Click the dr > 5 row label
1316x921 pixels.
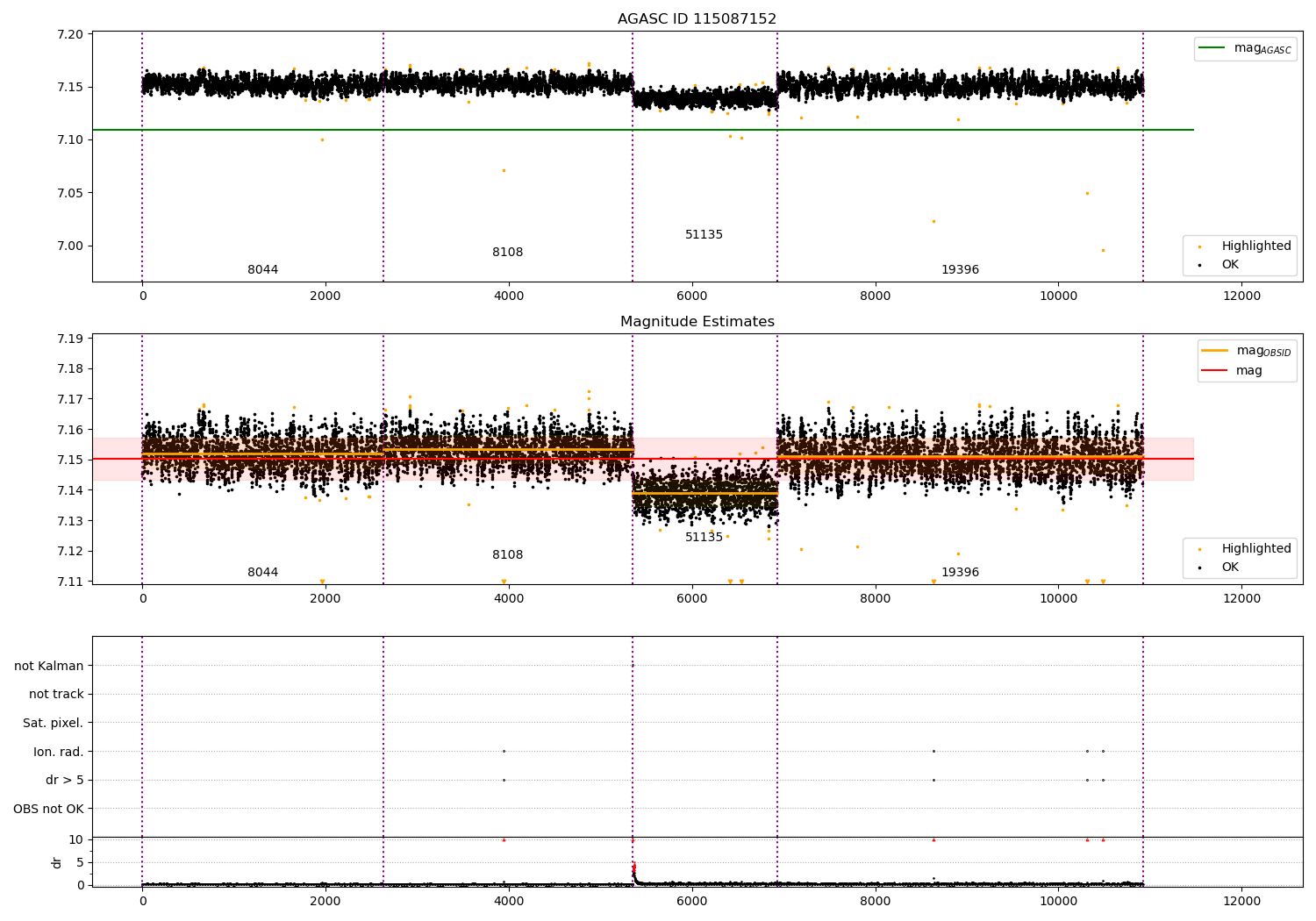pyautogui.click(x=65, y=781)
